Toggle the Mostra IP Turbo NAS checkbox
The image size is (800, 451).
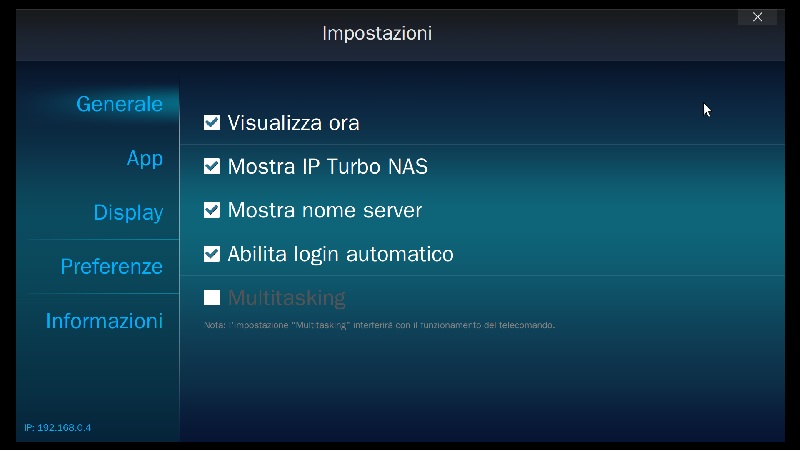pos(212,166)
